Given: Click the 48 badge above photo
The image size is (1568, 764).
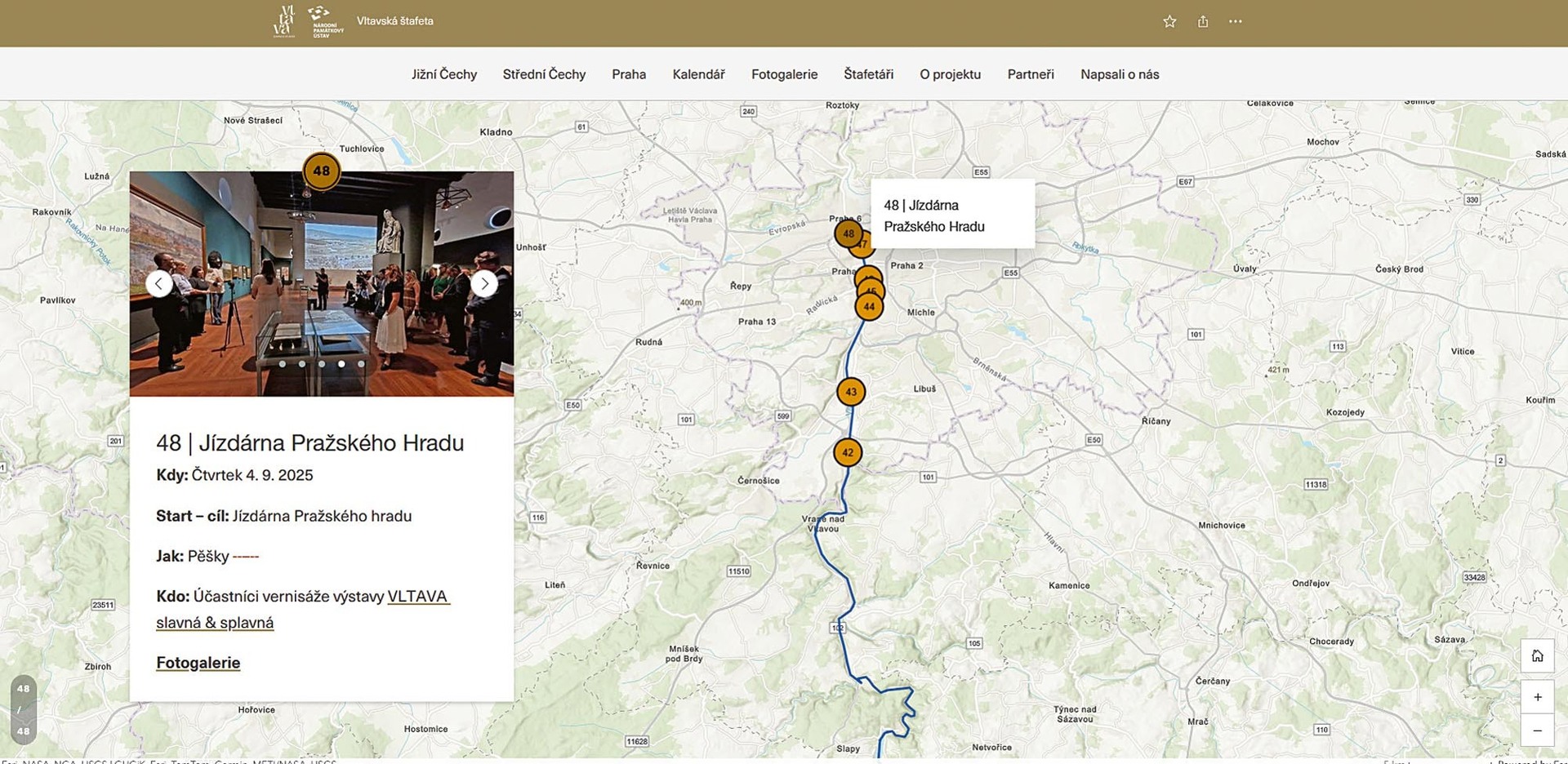Looking at the screenshot, I should point(322,171).
